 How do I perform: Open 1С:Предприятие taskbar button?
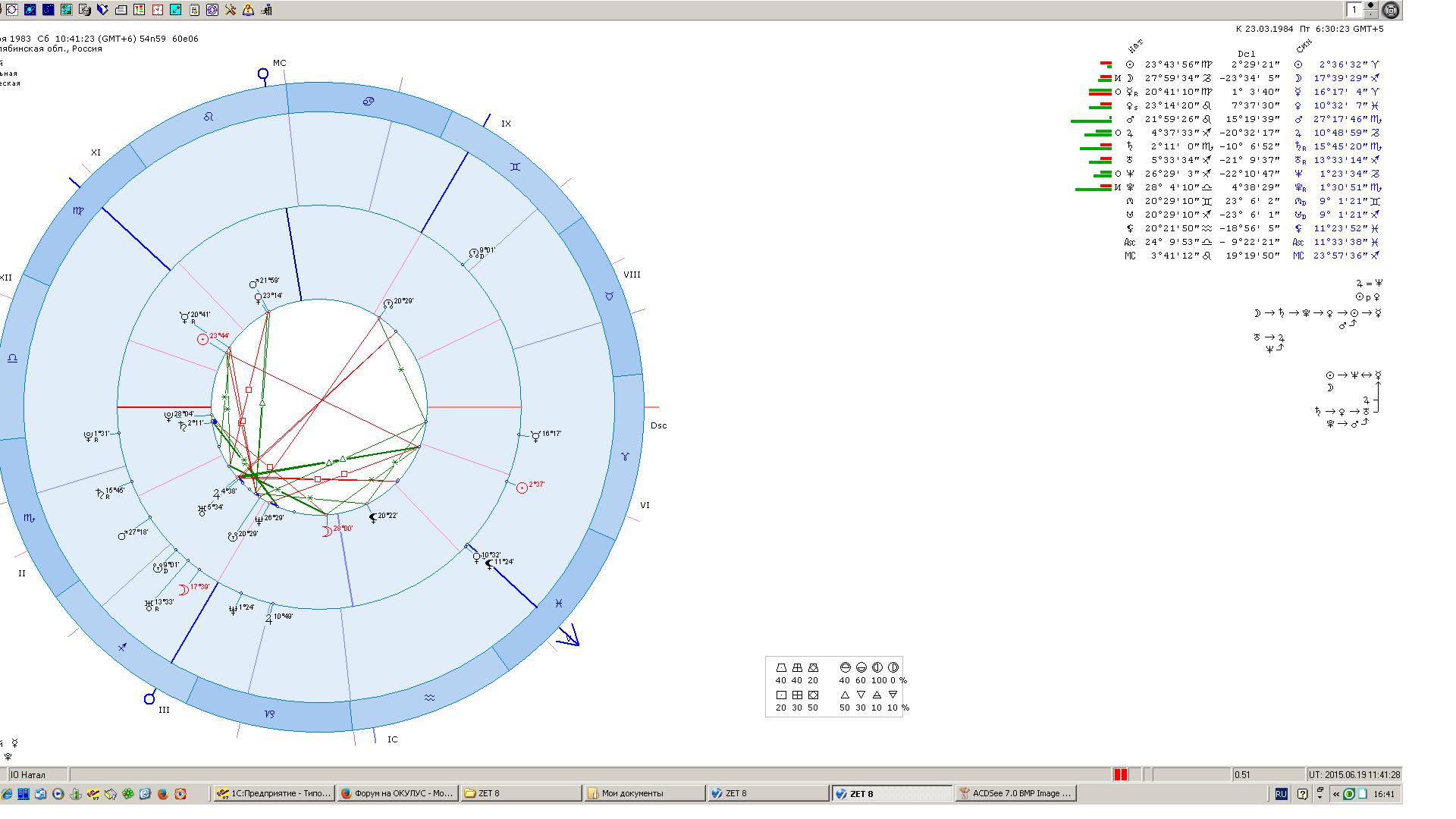coord(274,793)
